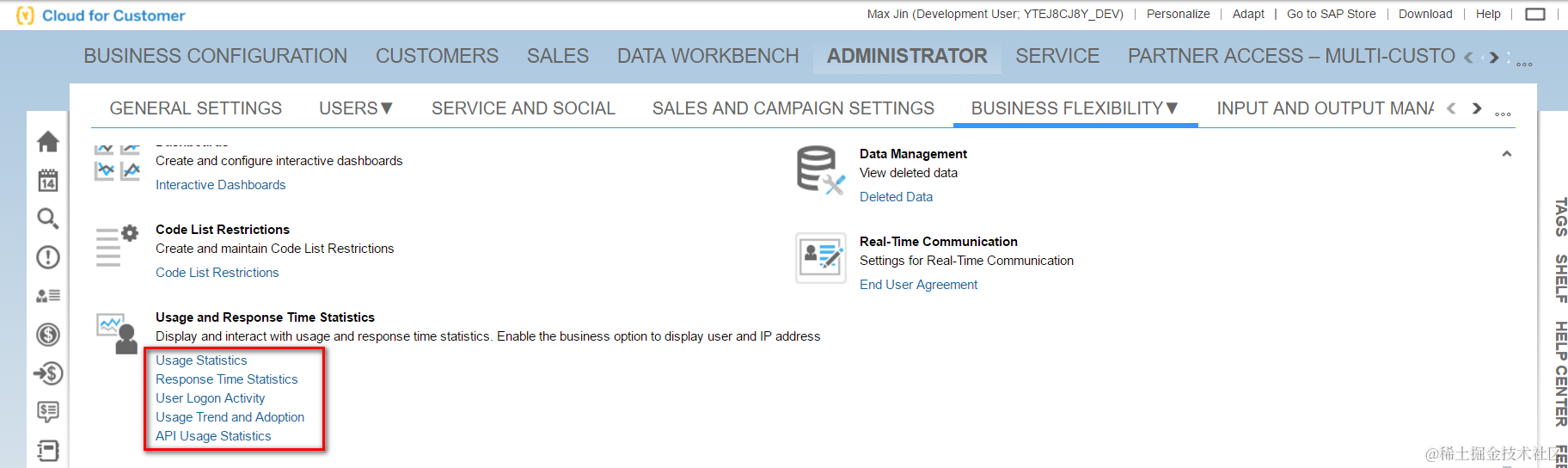Select the Service and Social sub-tab
This screenshot has width=1568, height=468.
524,108
